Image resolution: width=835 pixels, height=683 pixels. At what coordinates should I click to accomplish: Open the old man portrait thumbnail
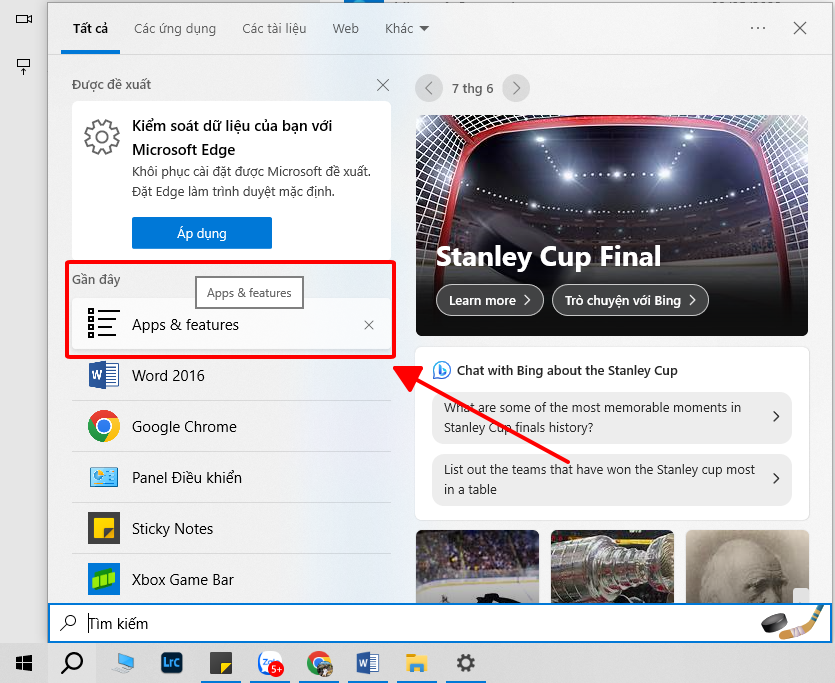(x=747, y=566)
